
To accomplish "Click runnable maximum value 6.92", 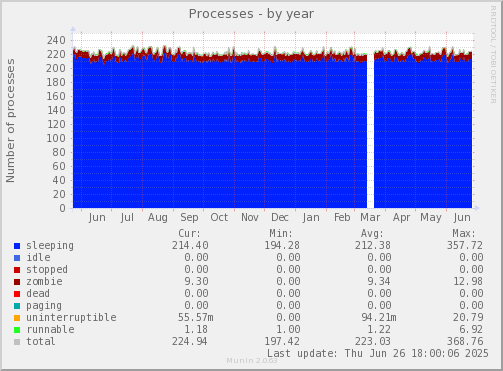I will 471,329.
